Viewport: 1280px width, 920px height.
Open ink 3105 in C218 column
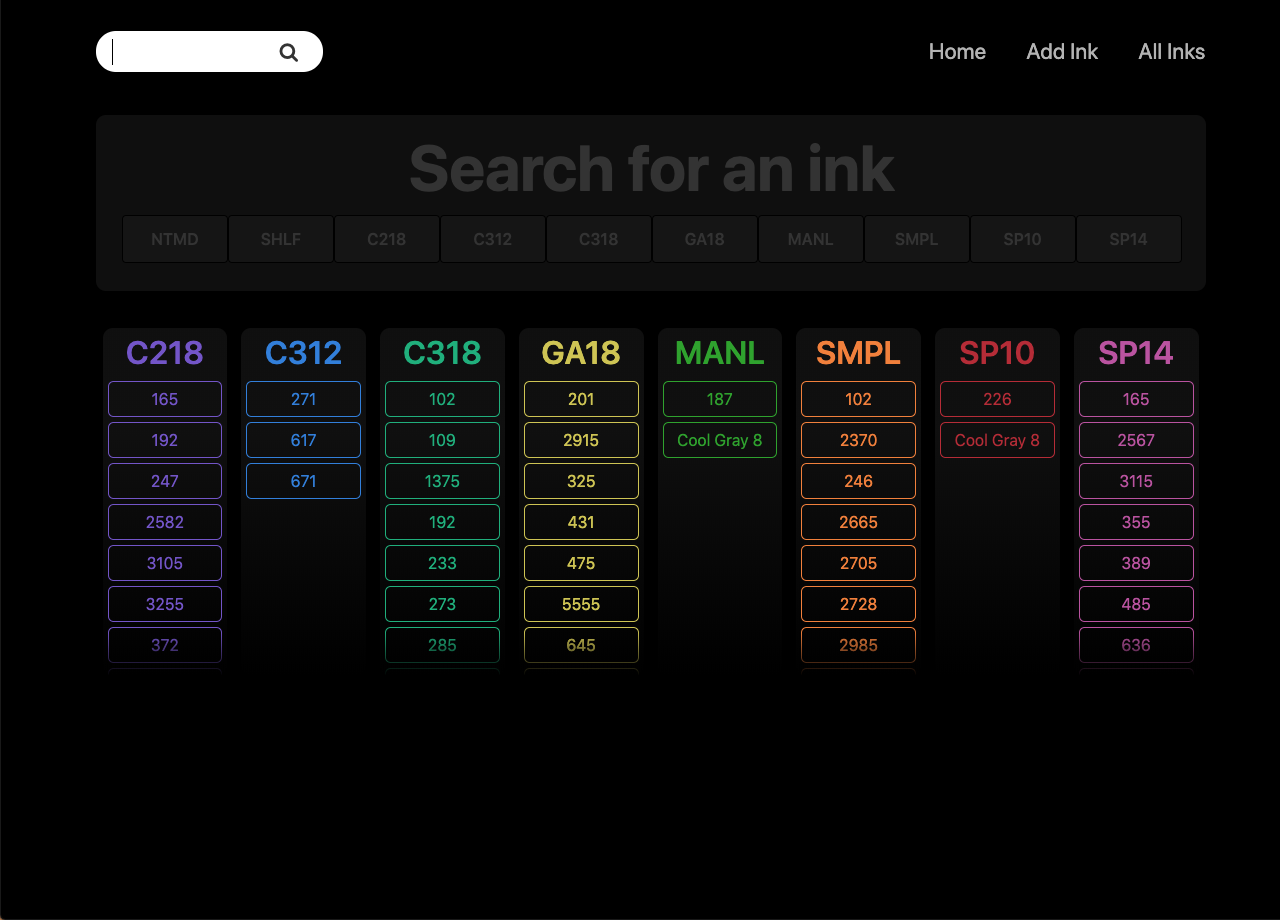tap(165, 563)
